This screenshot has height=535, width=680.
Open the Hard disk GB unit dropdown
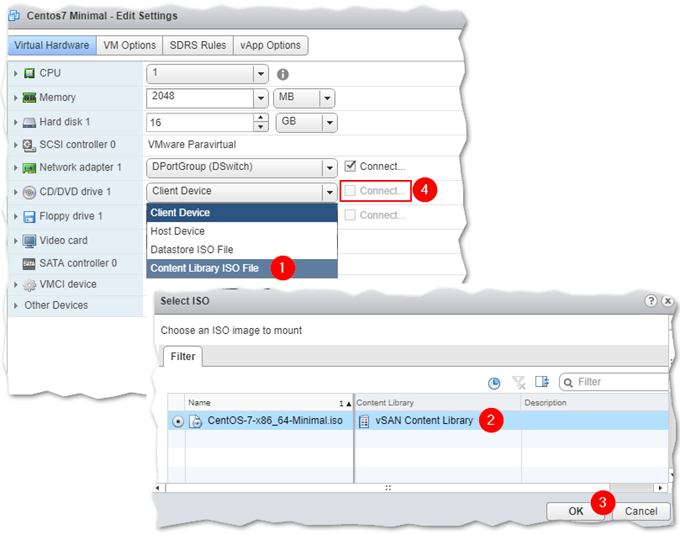click(x=330, y=123)
